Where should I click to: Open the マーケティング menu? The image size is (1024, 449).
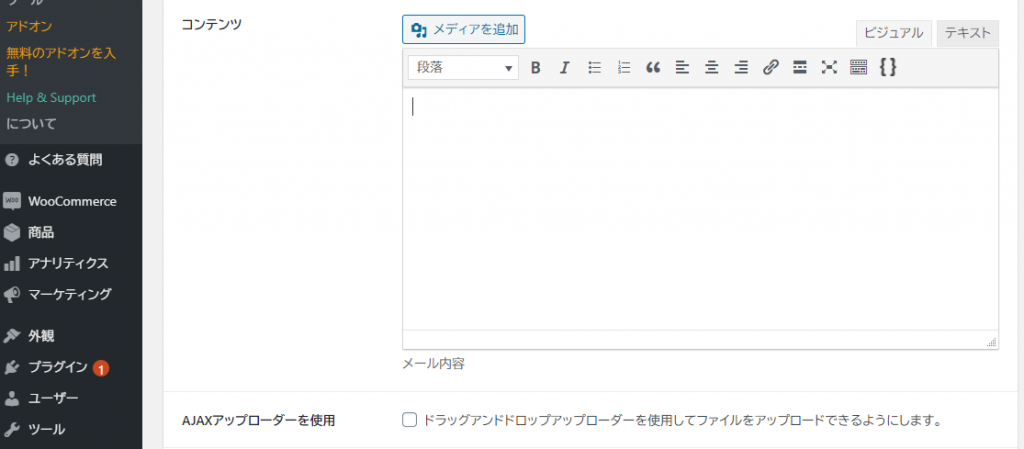pyautogui.click(x=69, y=294)
